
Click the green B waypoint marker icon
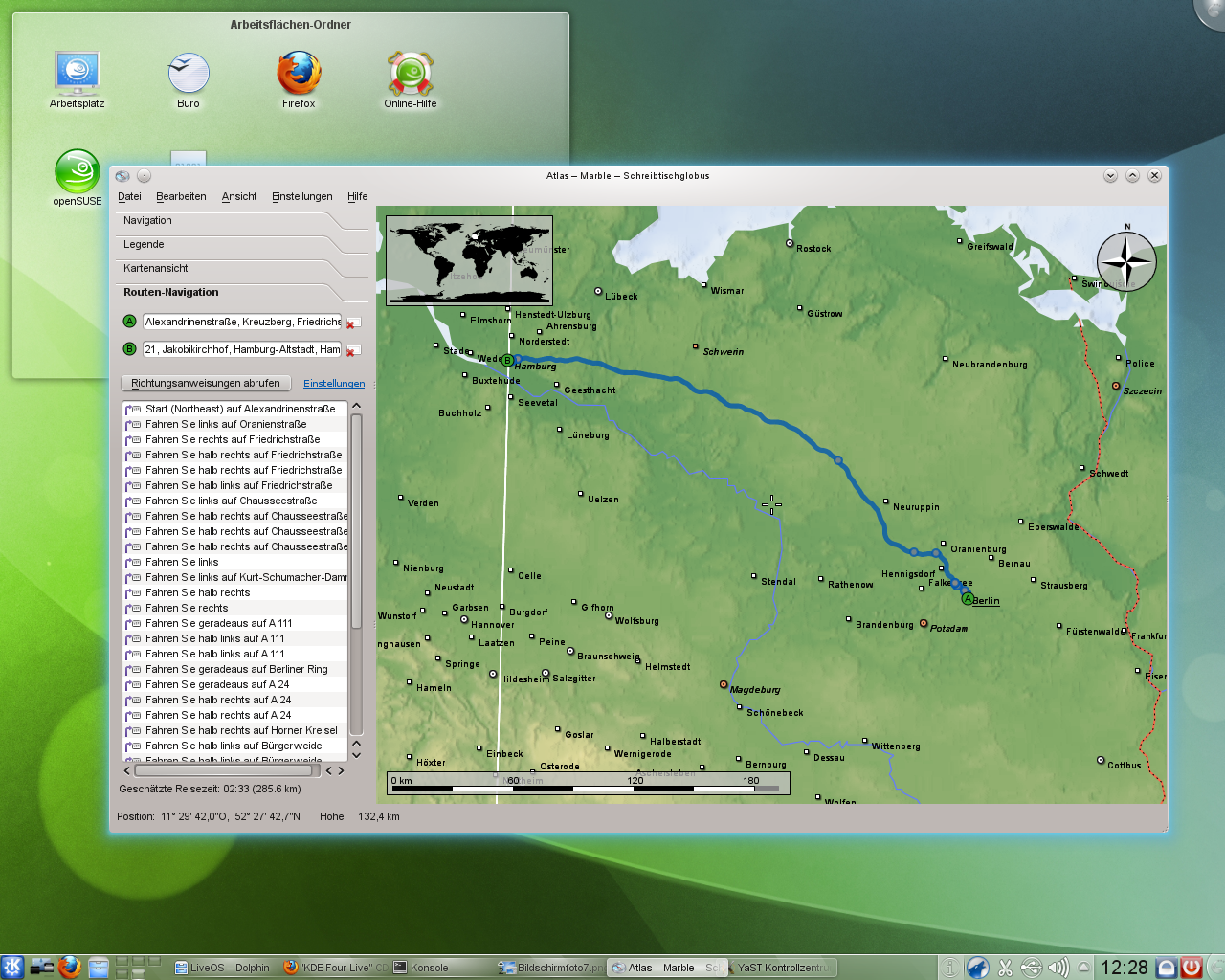pos(130,349)
